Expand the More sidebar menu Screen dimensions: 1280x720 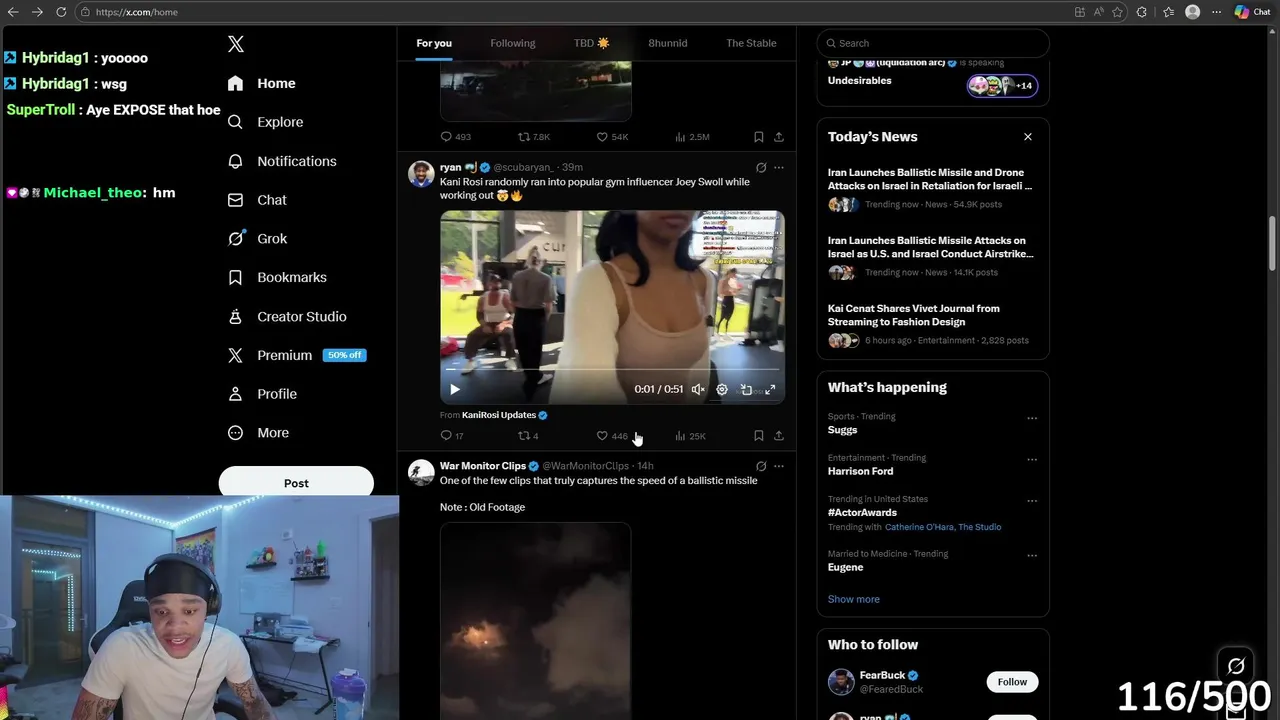point(258,433)
